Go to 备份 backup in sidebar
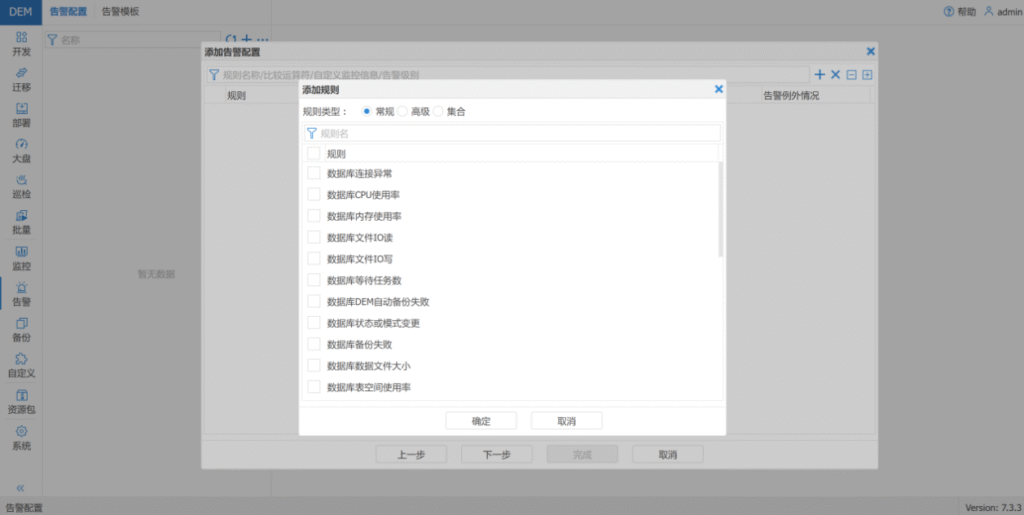Screen dimensions: 1024x515 tap(21, 329)
